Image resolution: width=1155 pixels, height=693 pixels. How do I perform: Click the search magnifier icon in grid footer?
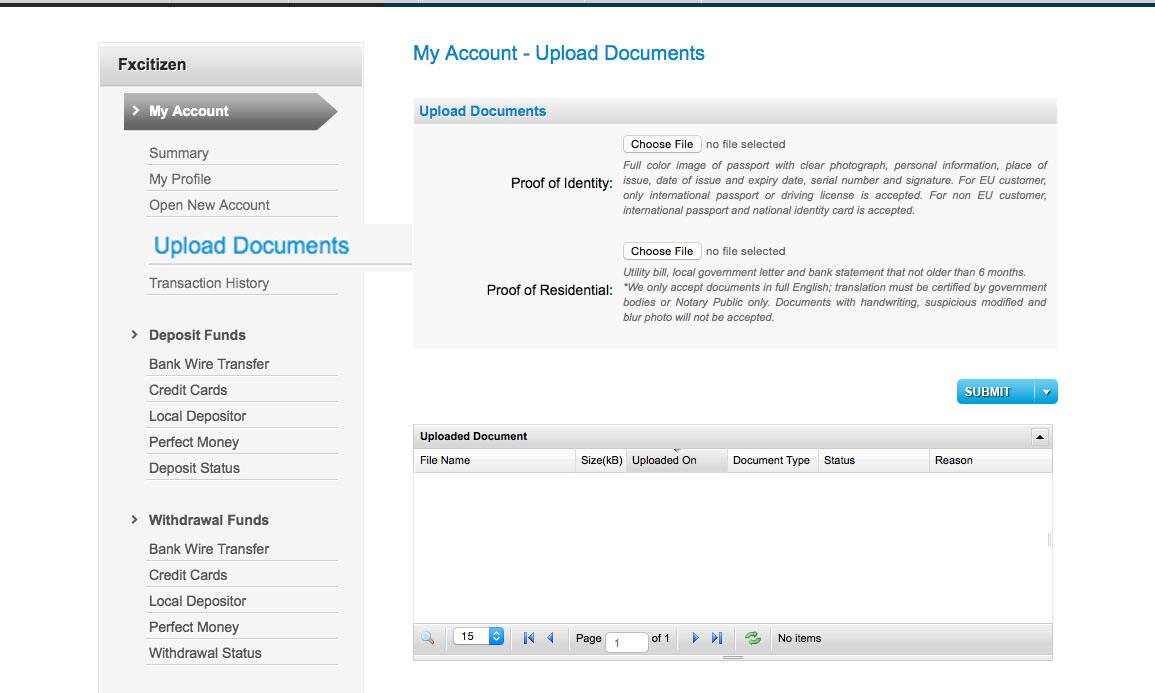click(428, 638)
